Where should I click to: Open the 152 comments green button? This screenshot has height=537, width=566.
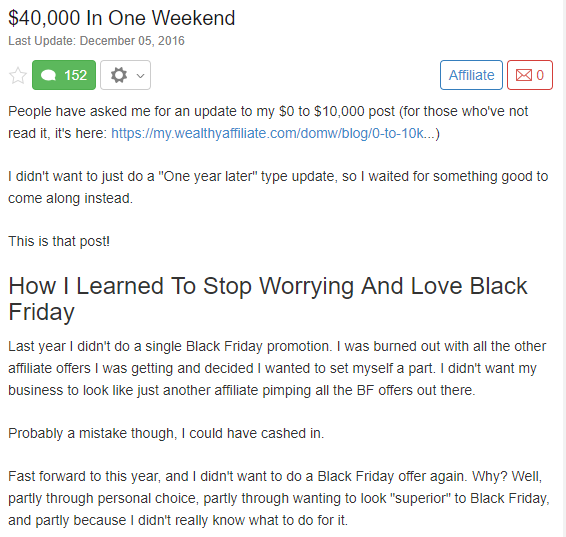(64, 75)
